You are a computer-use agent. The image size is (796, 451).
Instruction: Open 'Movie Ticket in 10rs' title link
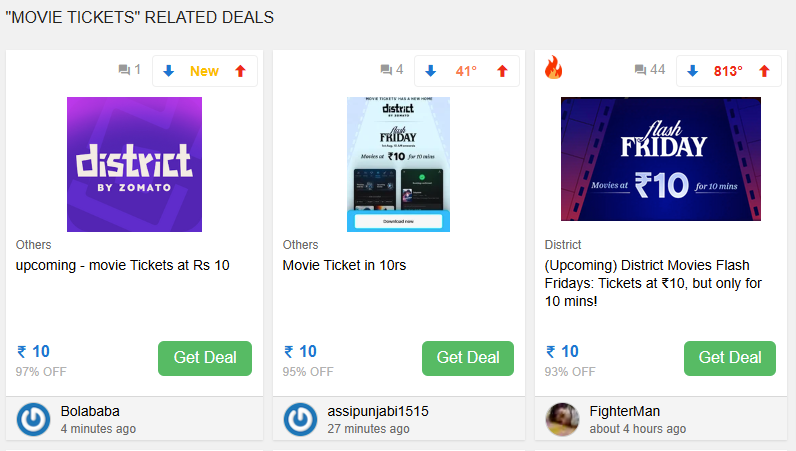coord(344,265)
